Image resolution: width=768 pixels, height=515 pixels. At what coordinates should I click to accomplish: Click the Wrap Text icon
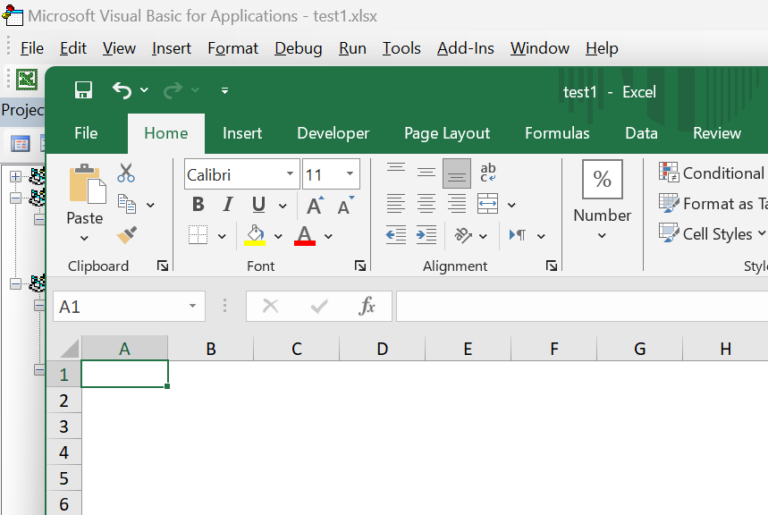coord(488,173)
